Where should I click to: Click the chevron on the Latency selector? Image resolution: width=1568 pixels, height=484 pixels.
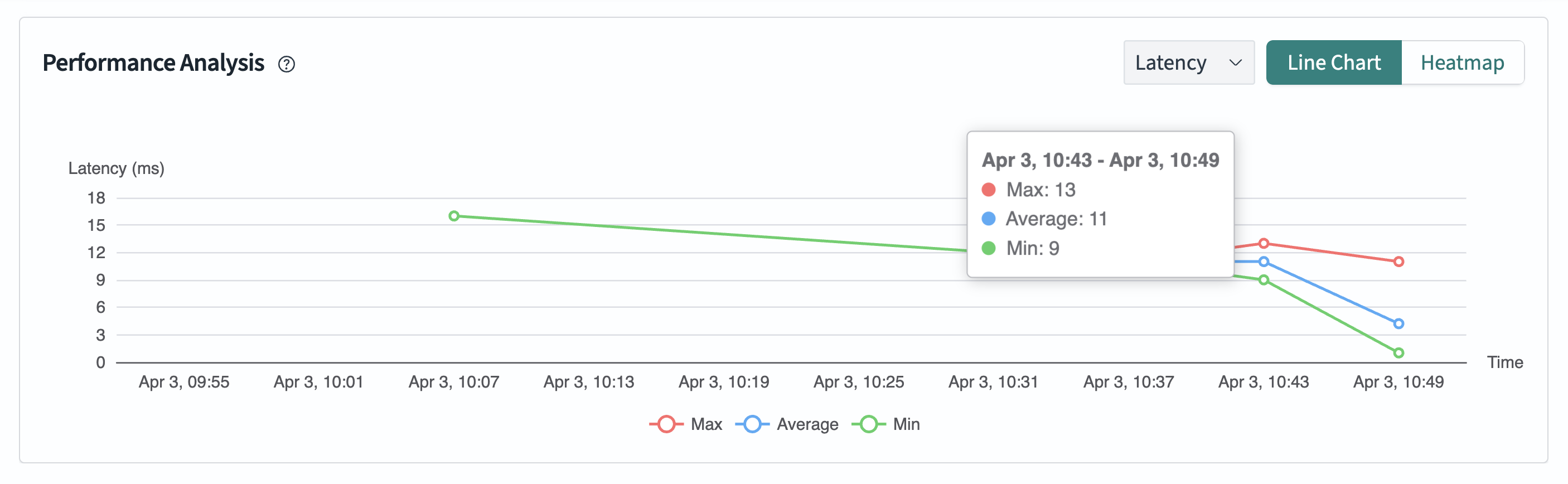coord(1236,62)
